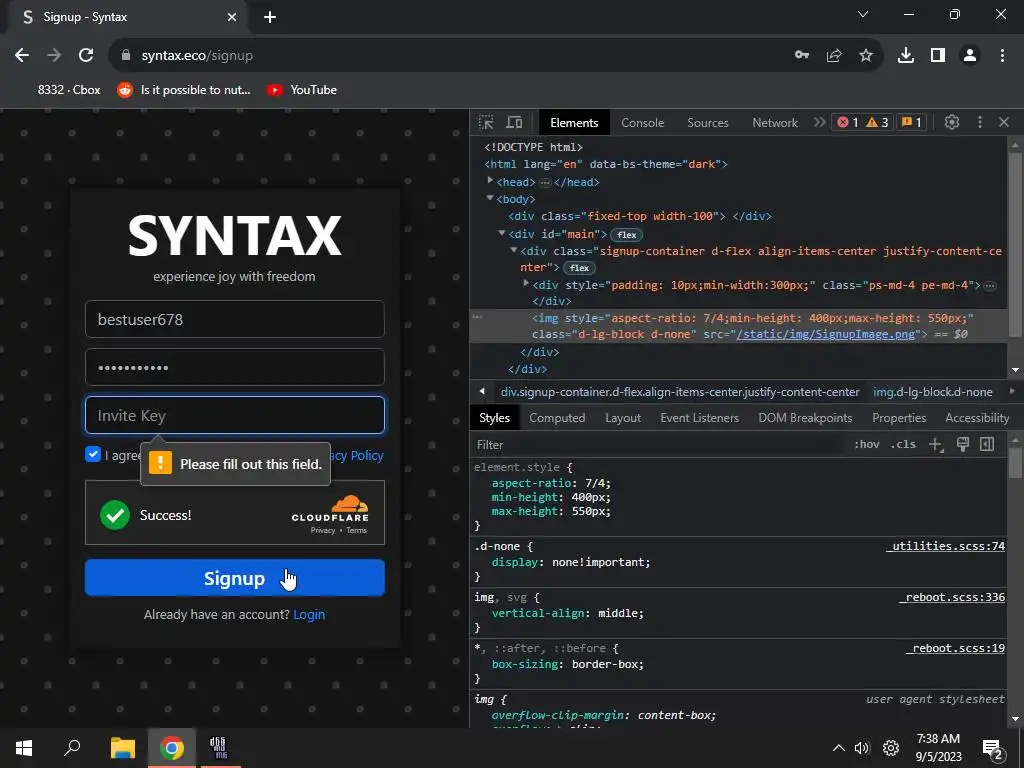The width and height of the screenshot is (1024, 768).
Task: Click the issues count badge
Action: [911, 122]
